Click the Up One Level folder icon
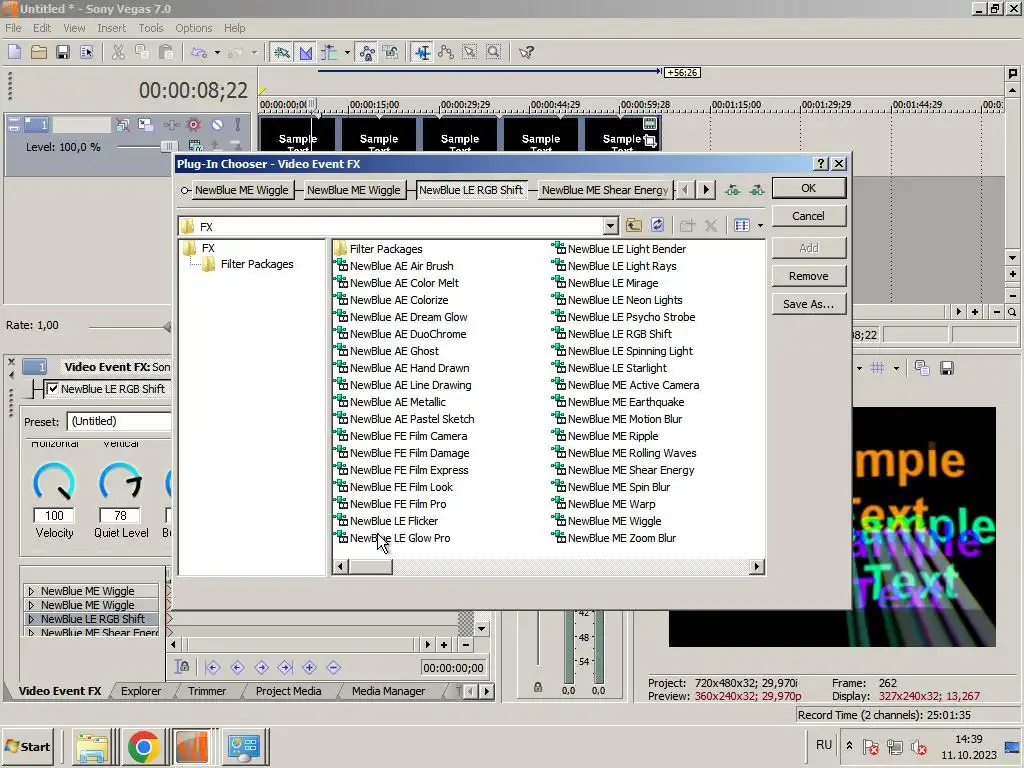 633,225
